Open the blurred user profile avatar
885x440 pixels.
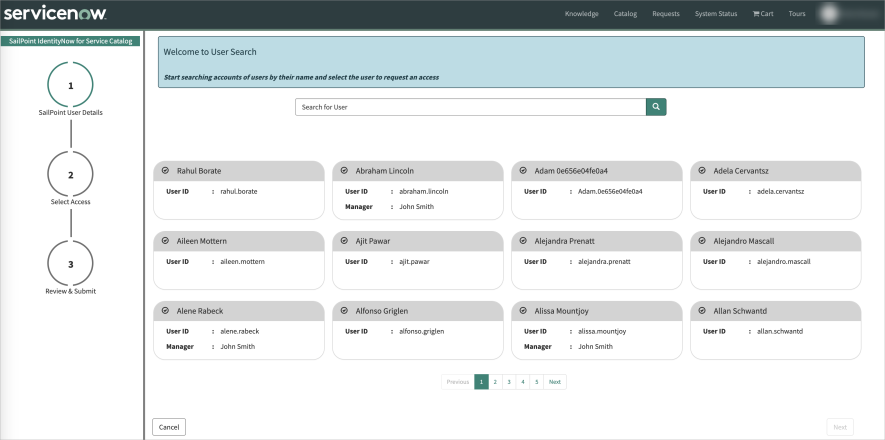(x=830, y=14)
